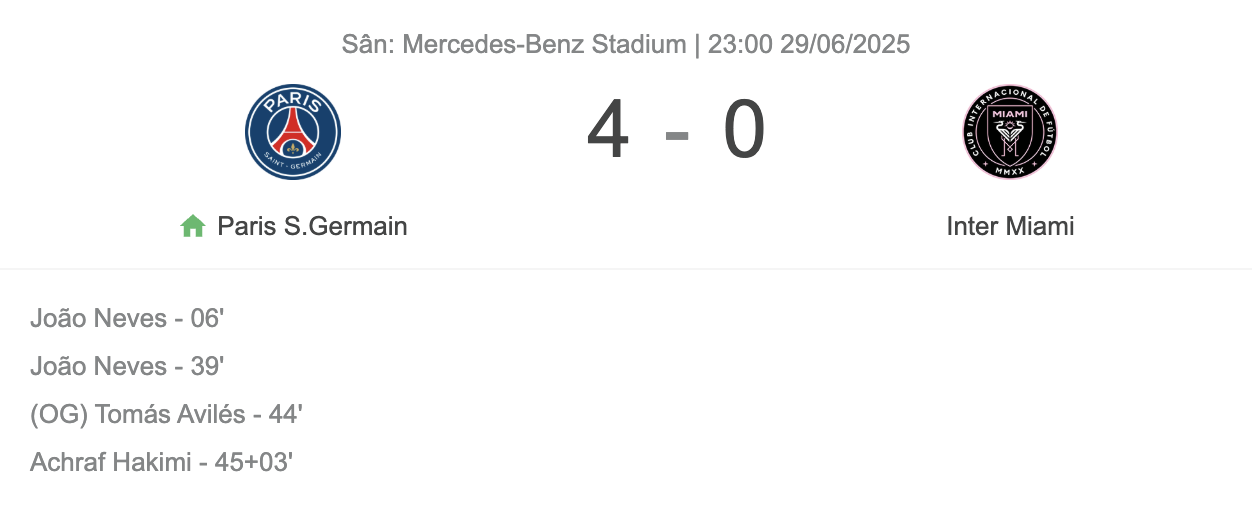Click the 'Sân:' venue label
This screenshot has height=520, width=1252.
[369, 44]
